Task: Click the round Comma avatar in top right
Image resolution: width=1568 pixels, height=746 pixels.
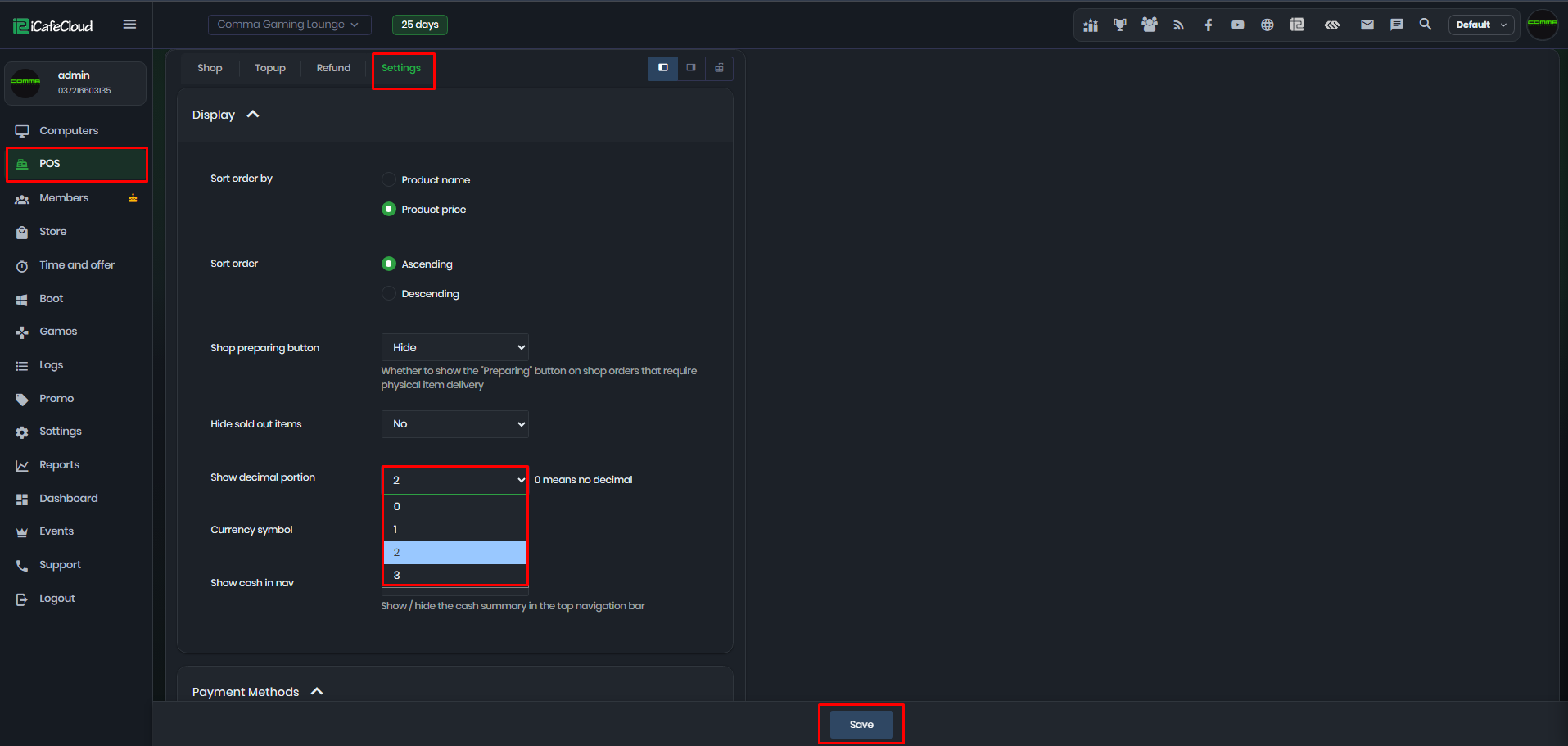Action: point(1543,25)
